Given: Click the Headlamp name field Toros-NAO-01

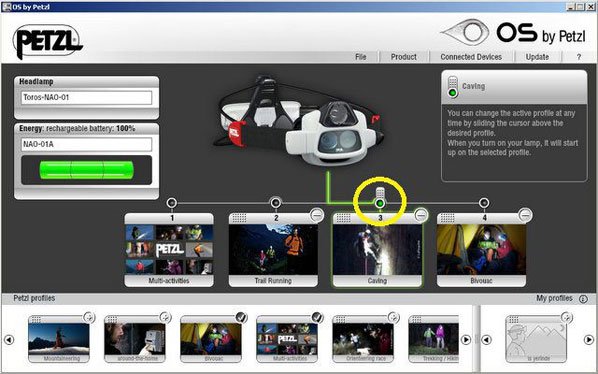Looking at the screenshot, I should pos(87,98).
